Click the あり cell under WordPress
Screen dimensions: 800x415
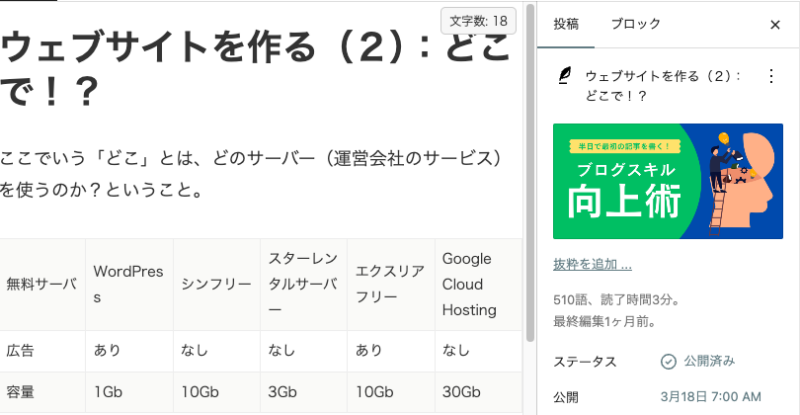(129, 351)
